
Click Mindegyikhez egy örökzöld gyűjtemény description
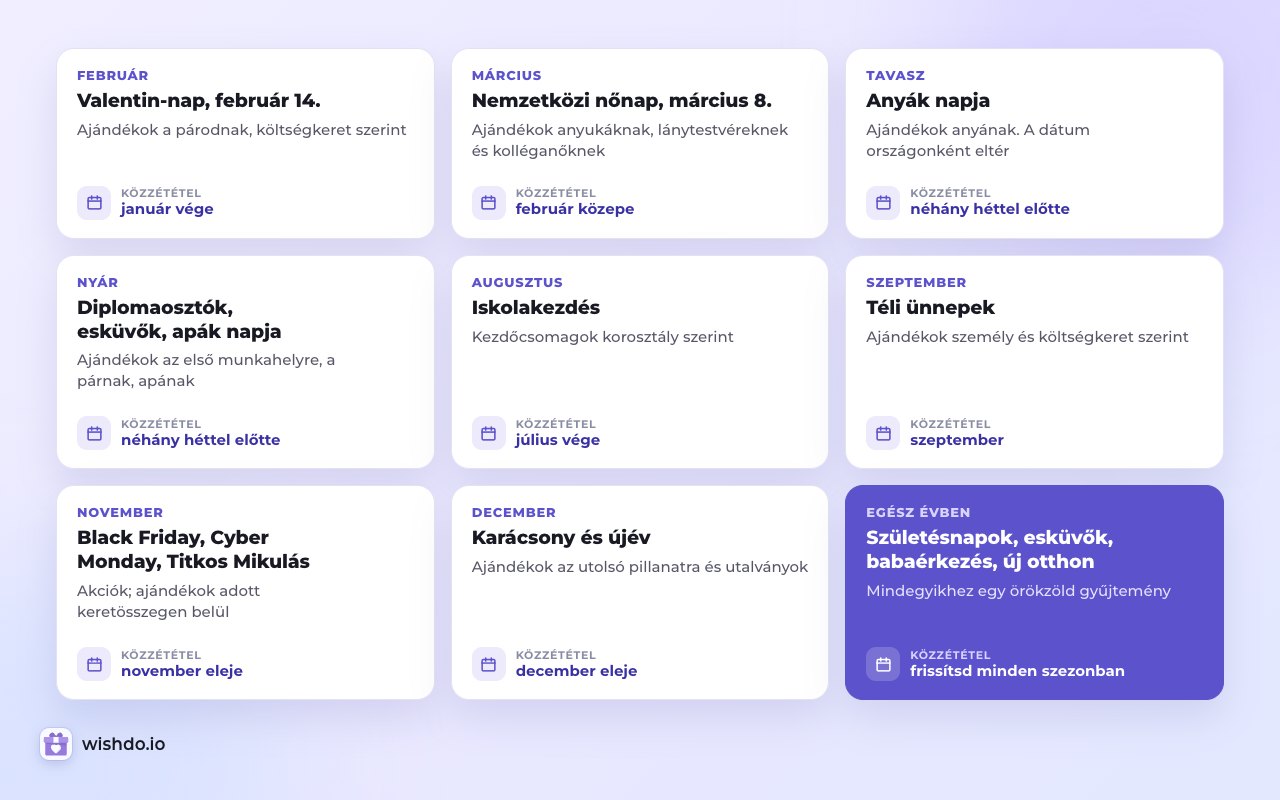tap(1018, 591)
